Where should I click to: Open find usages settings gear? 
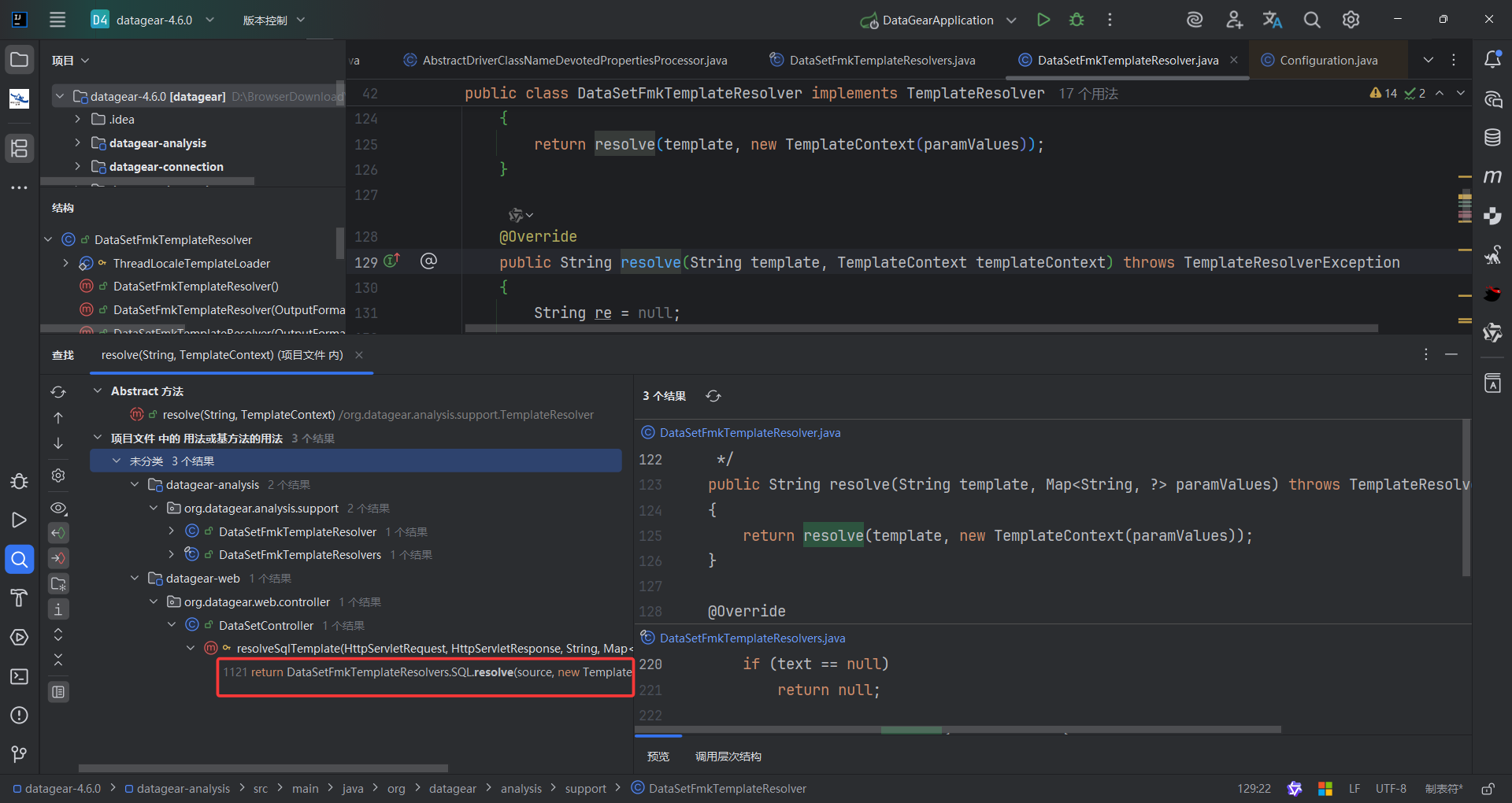[58, 476]
